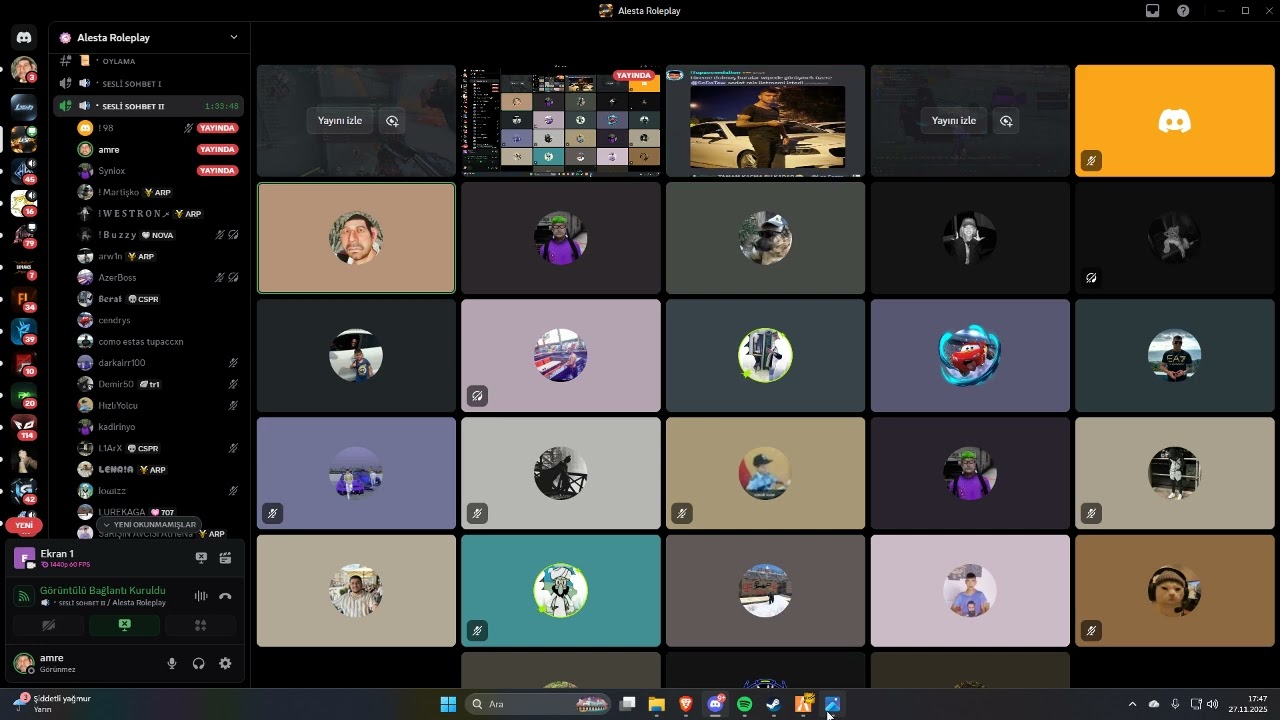Open Discord help icon in title bar

(1183, 11)
